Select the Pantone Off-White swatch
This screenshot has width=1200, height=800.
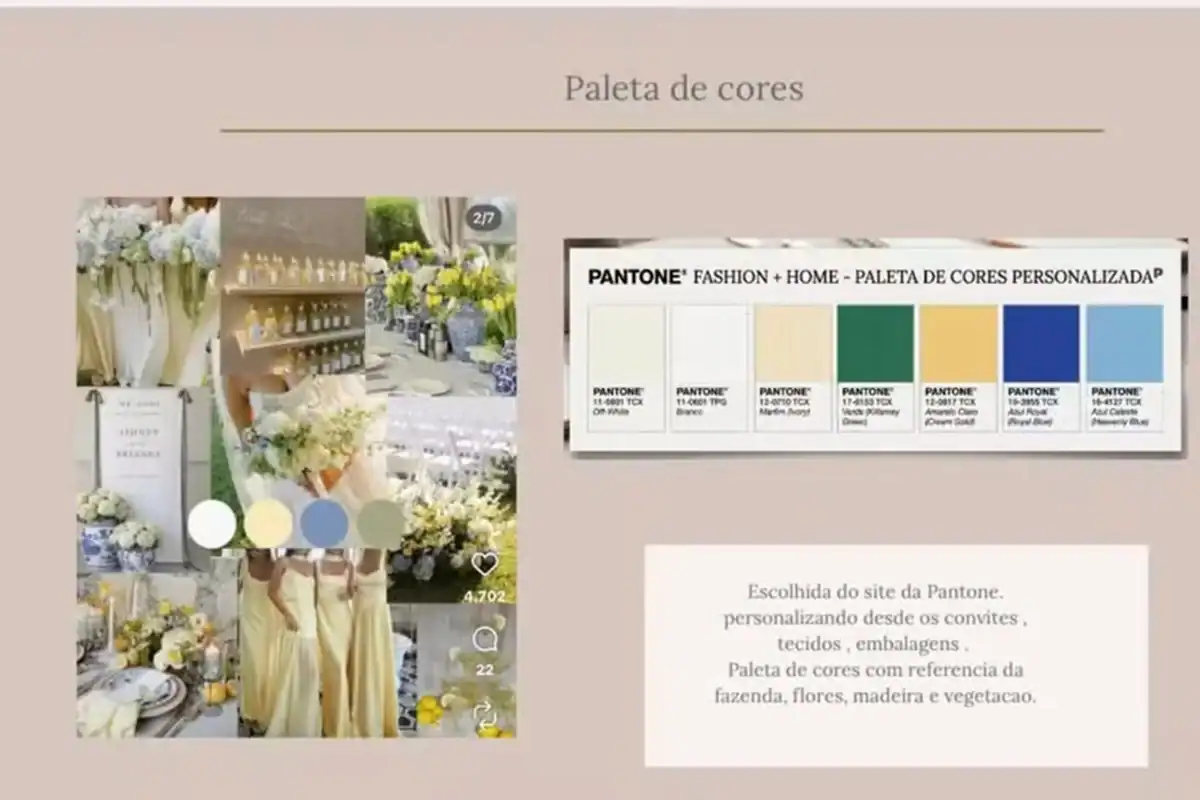pyautogui.click(x=626, y=344)
